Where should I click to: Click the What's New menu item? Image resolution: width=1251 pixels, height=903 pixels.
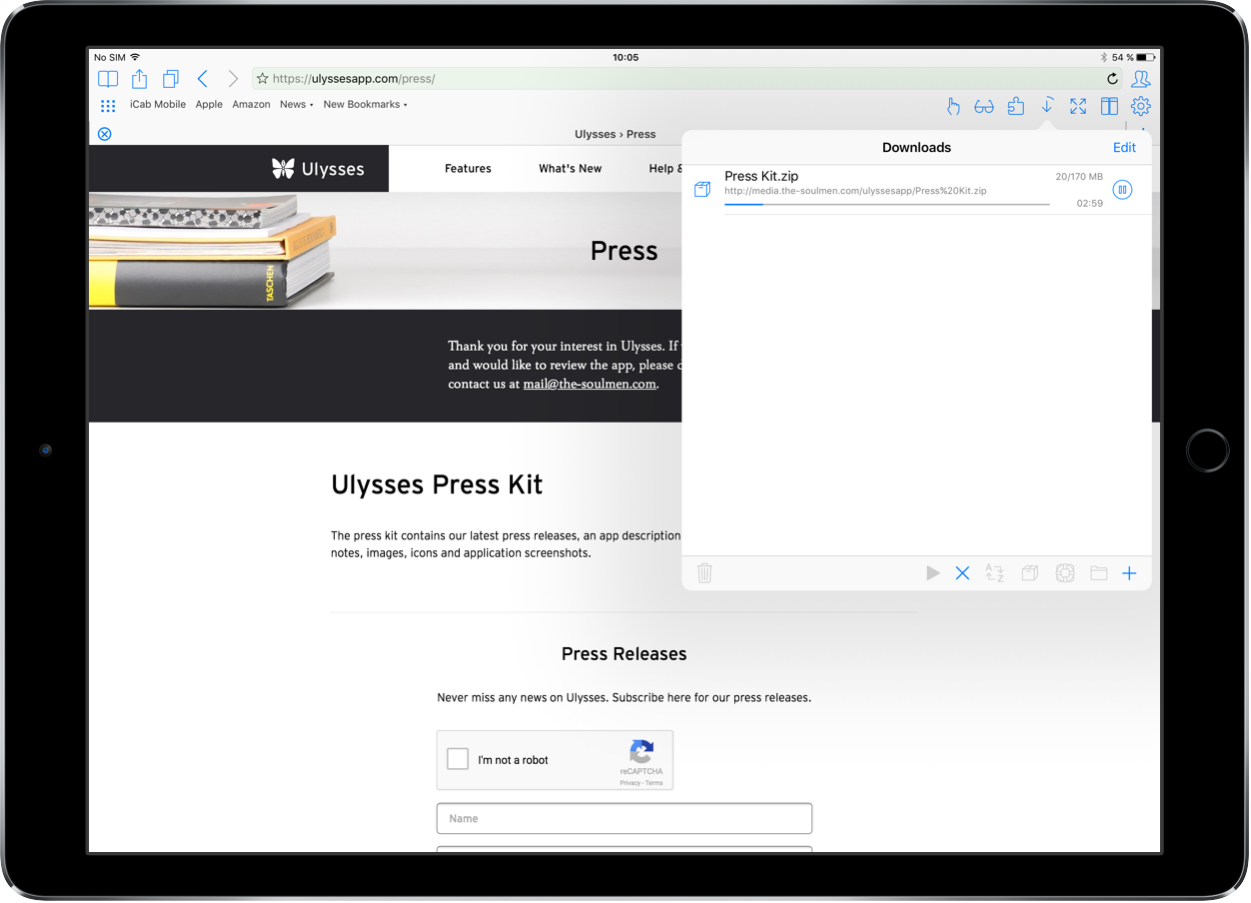pos(570,168)
